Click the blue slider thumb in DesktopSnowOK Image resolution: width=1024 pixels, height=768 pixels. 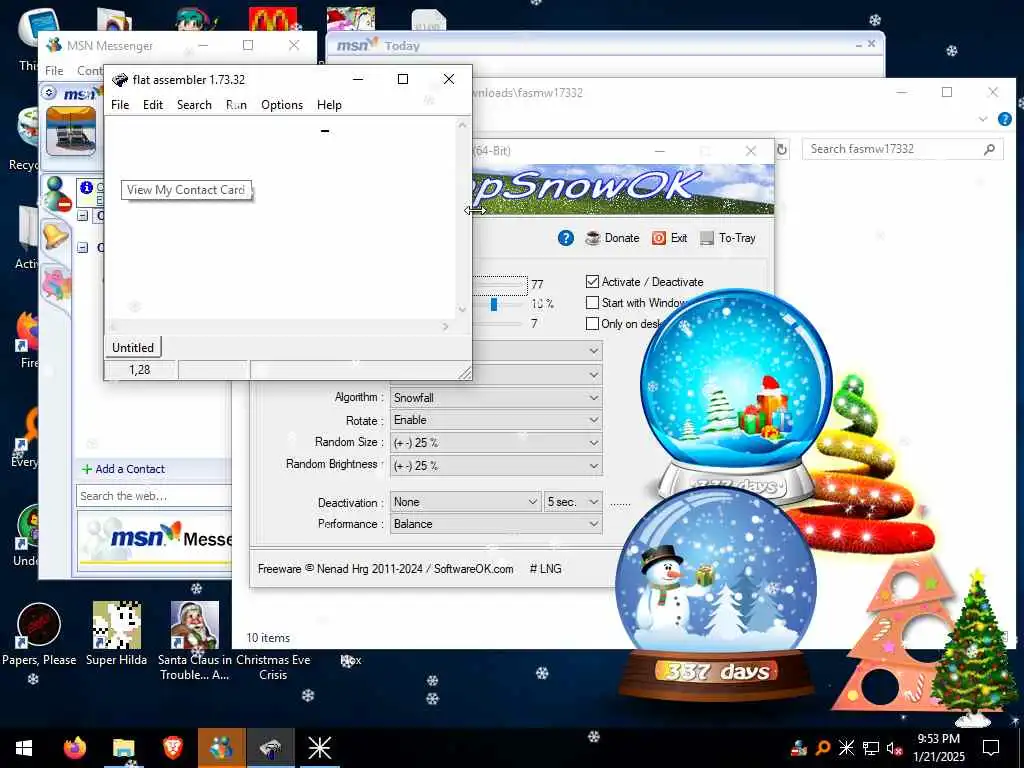tap(494, 304)
